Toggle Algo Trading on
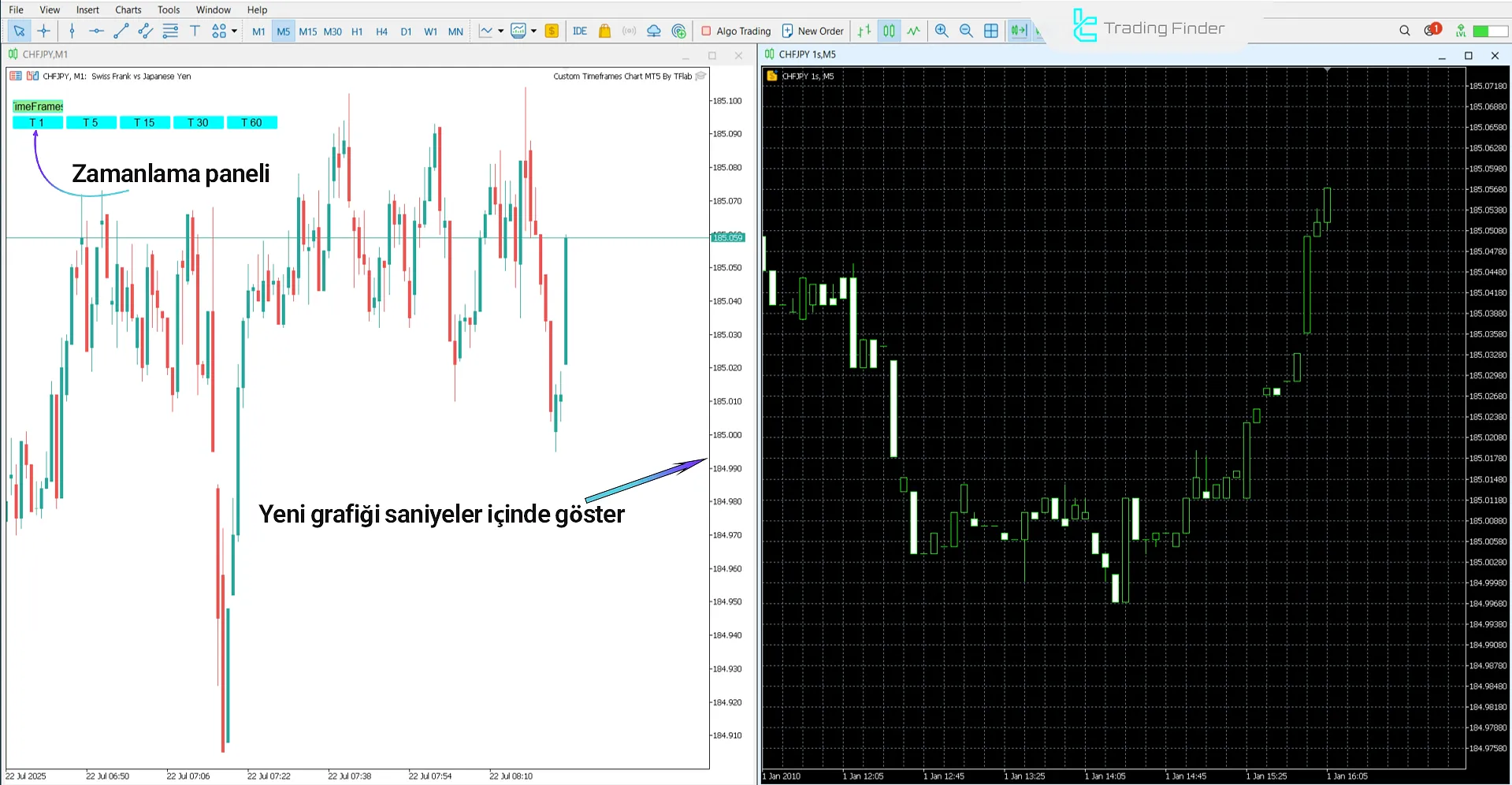Viewport: 1512px width, 785px height. pos(735,31)
